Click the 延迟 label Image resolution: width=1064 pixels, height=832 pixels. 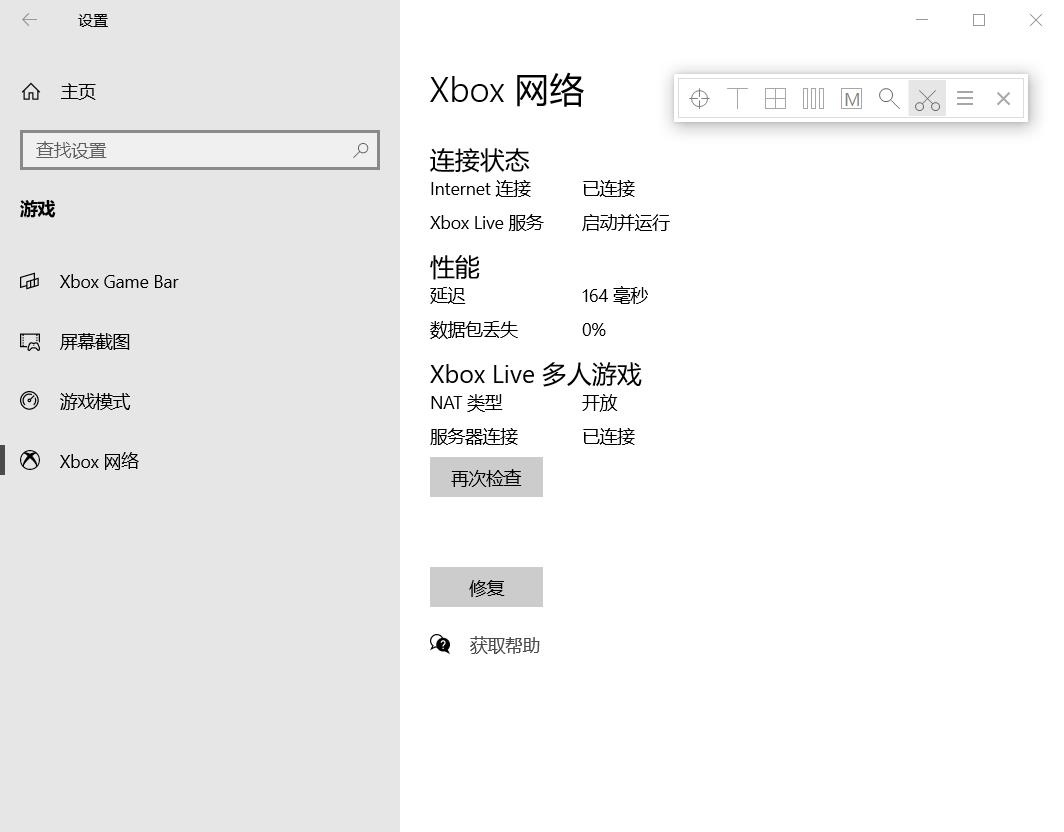pos(447,296)
